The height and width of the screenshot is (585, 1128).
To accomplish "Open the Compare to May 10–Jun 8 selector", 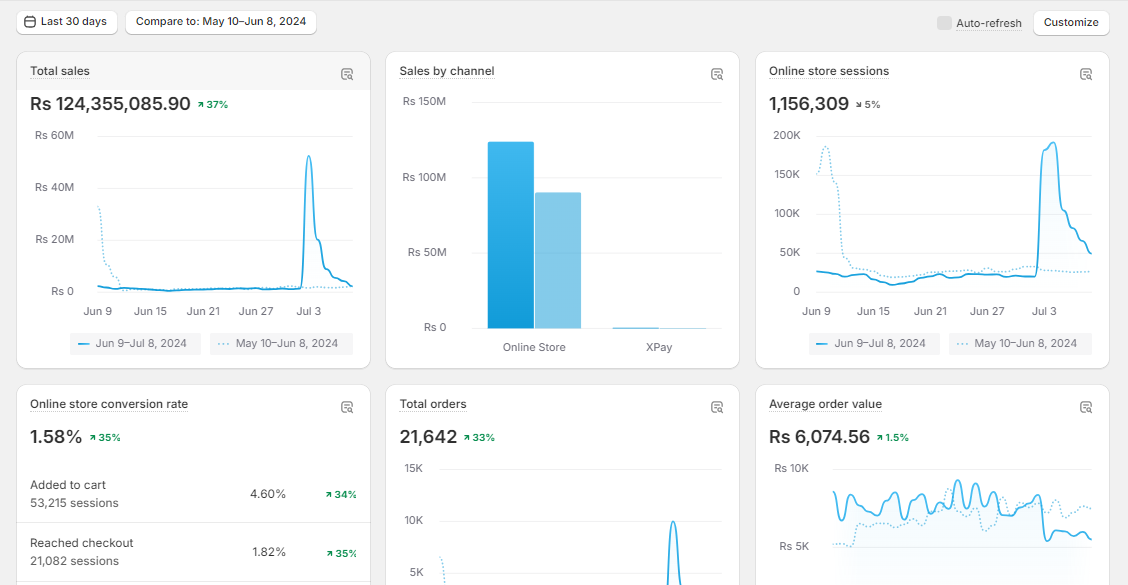I will 221,22.
